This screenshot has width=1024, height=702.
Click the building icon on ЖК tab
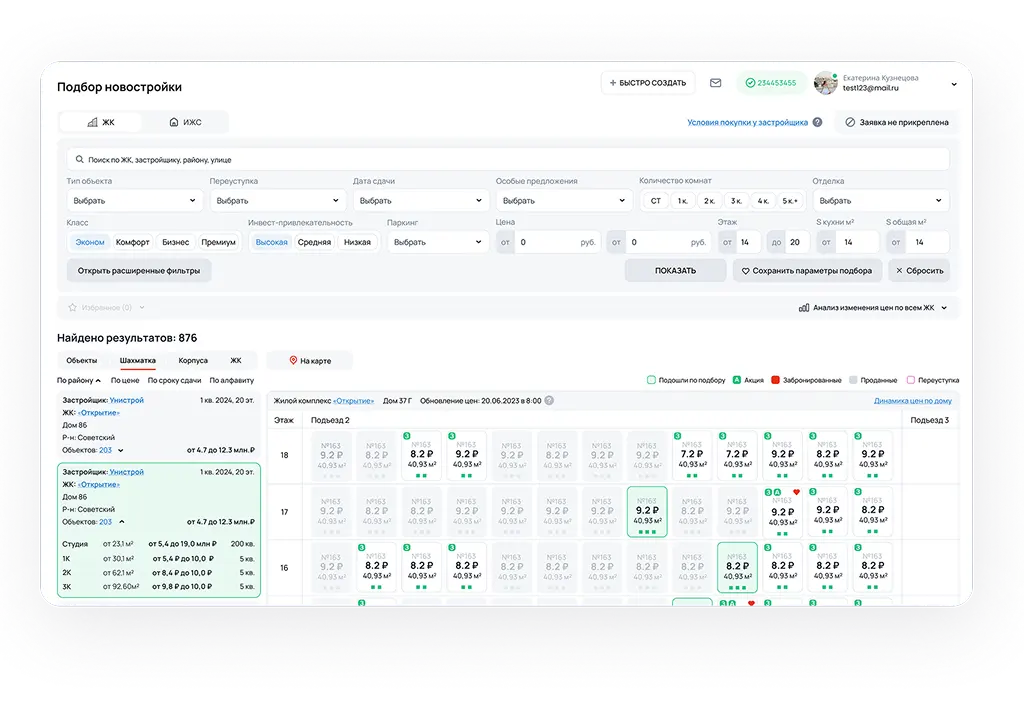93,122
